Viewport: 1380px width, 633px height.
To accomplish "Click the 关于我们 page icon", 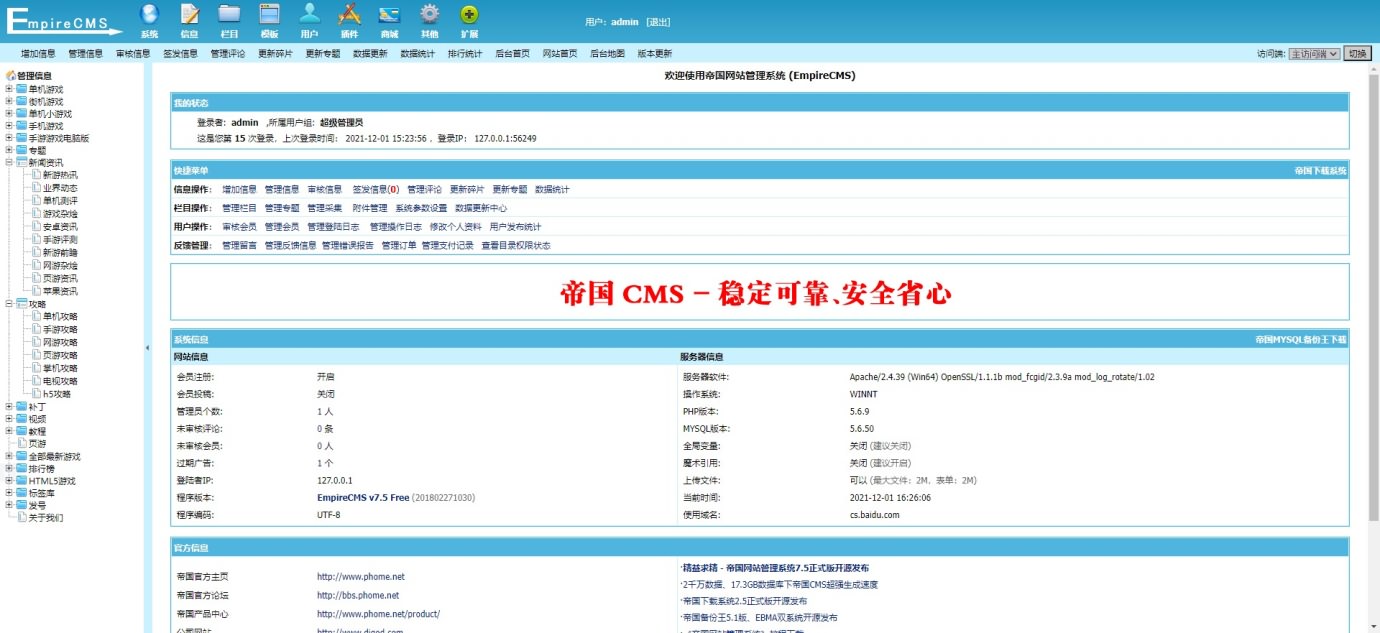I will [x=22, y=517].
